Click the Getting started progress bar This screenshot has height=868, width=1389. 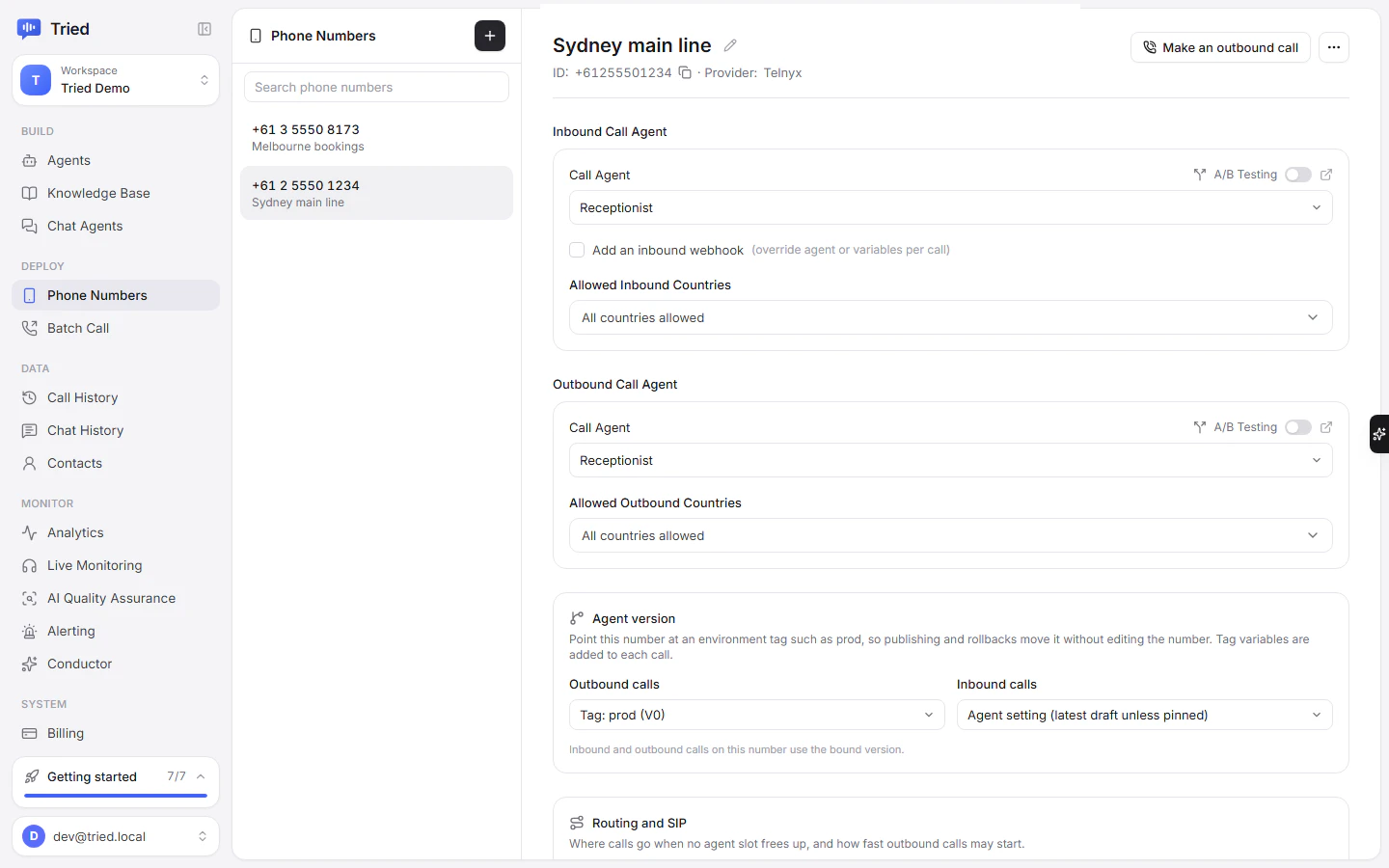[x=116, y=796]
